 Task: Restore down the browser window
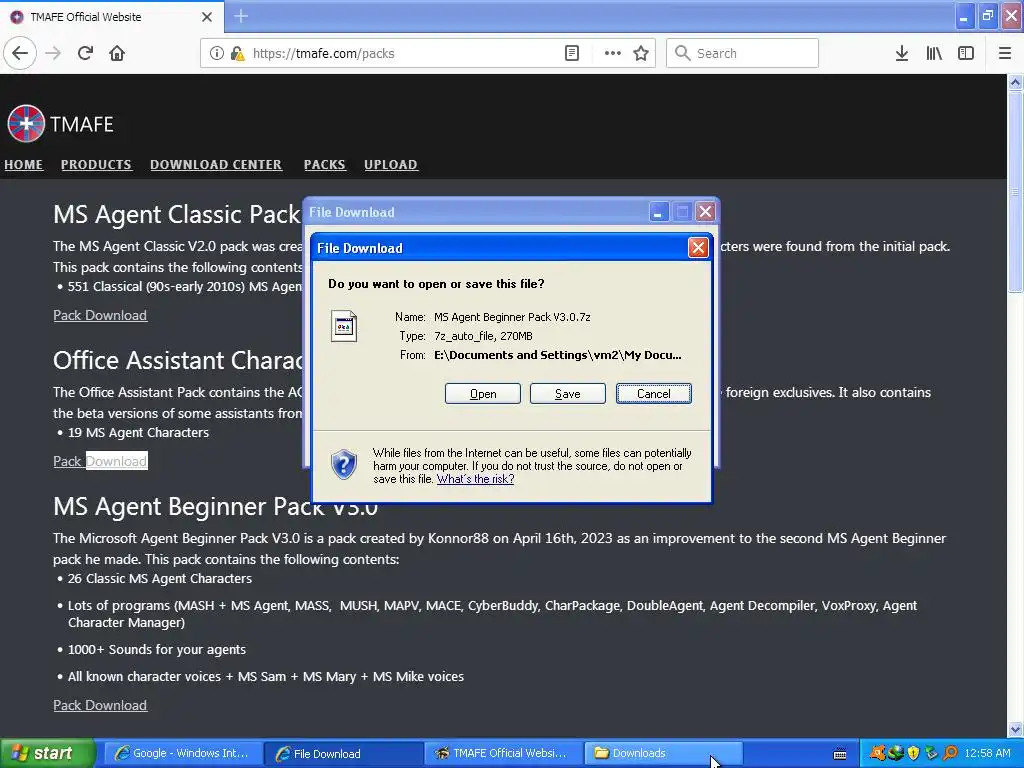pyautogui.click(x=987, y=16)
